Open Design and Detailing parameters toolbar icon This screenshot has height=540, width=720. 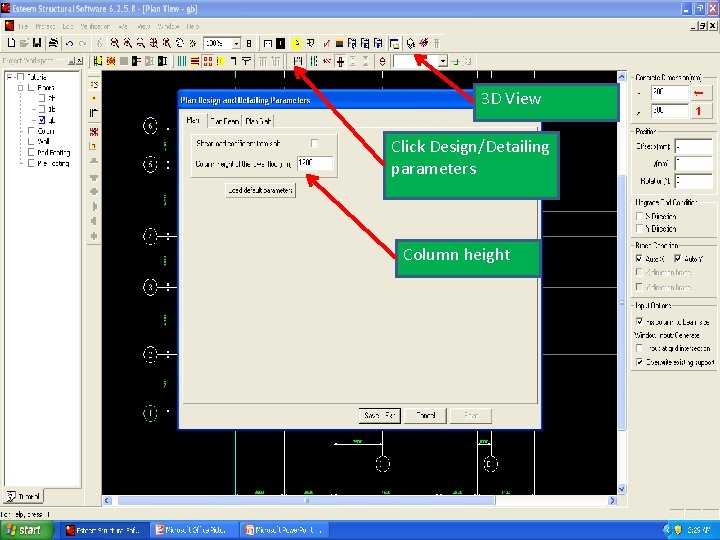coord(298,61)
